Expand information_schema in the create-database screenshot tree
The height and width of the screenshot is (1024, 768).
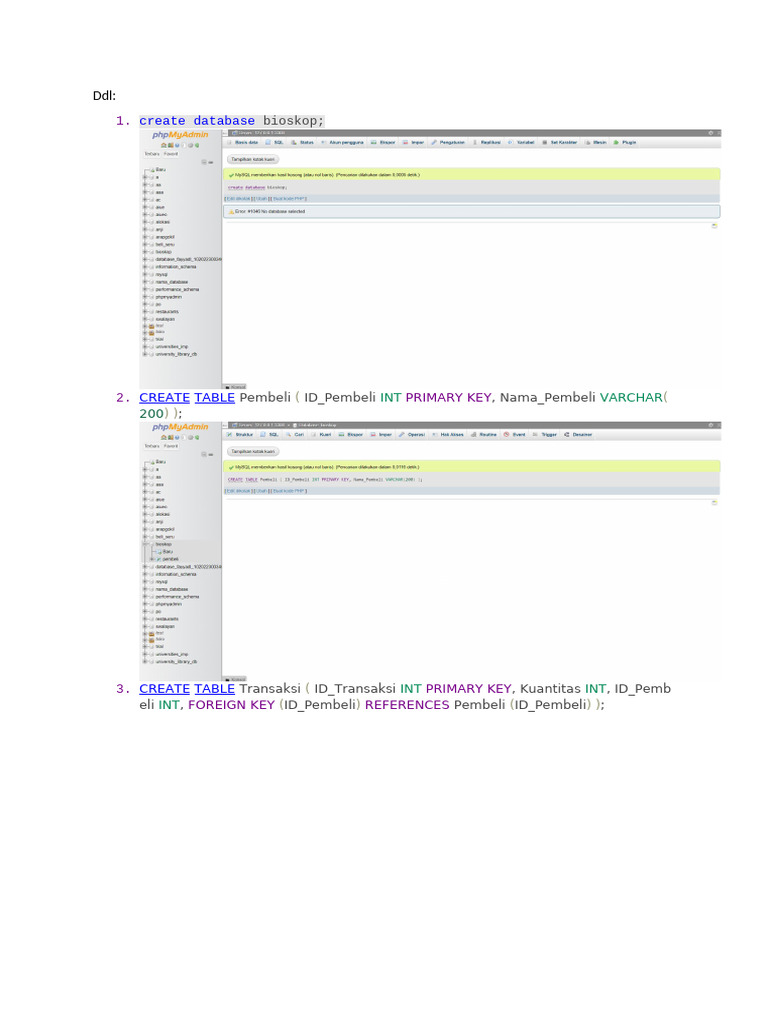[145, 267]
